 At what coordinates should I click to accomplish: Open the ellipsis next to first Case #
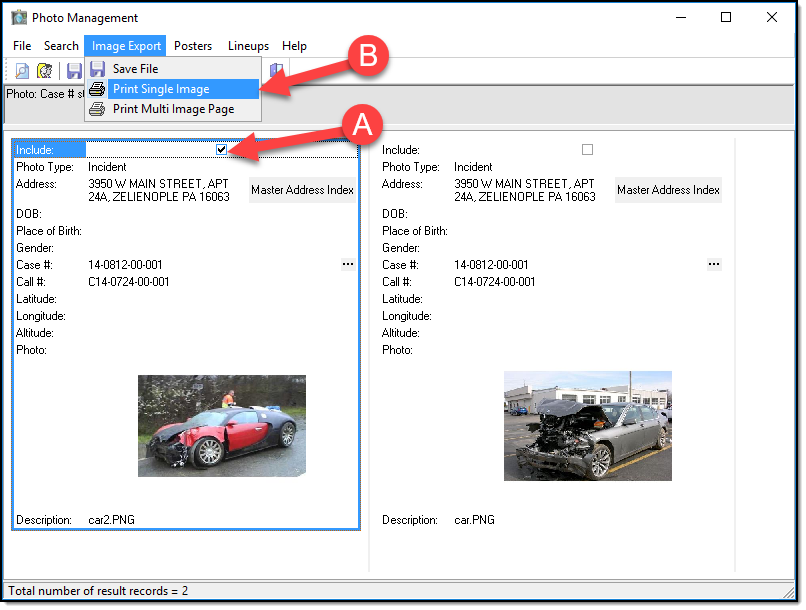[348, 264]
